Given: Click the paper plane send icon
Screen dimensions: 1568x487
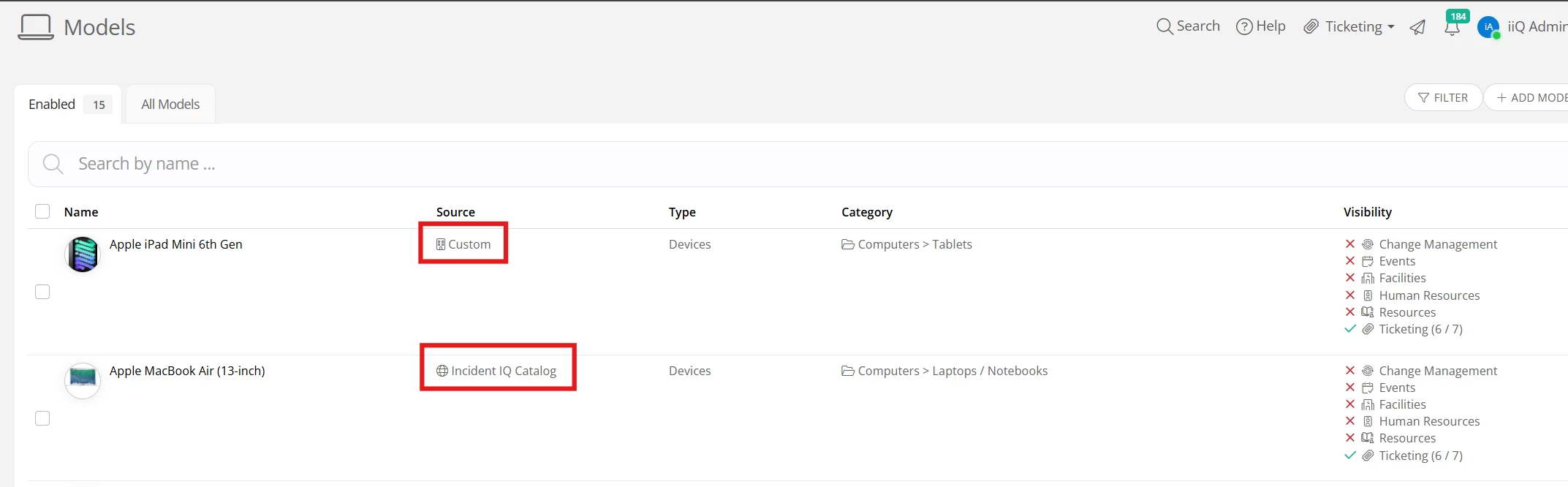Looking at the screenshot, I should [x=1417, y=27].
